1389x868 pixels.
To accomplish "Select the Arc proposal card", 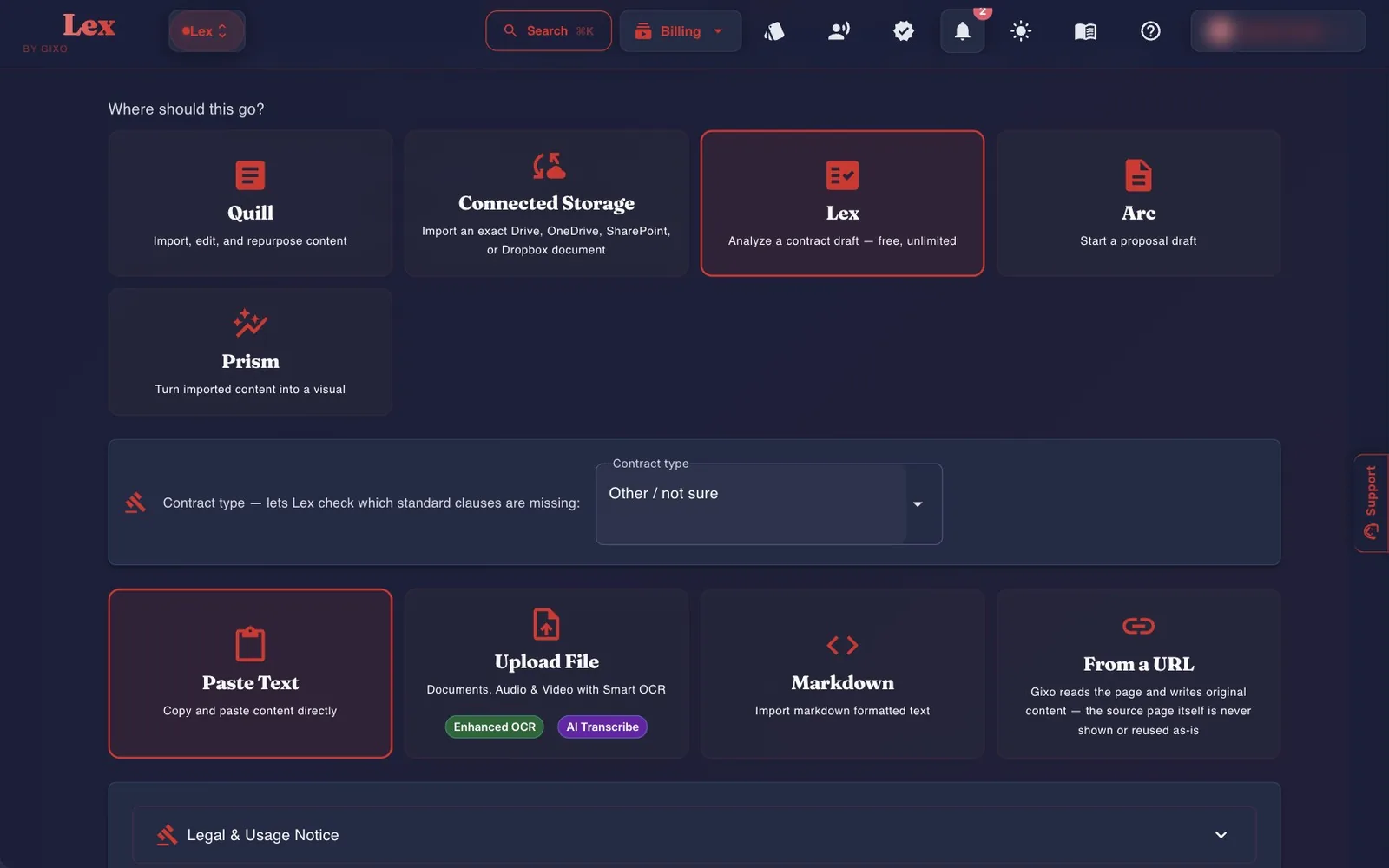I will click(1138, 203).
